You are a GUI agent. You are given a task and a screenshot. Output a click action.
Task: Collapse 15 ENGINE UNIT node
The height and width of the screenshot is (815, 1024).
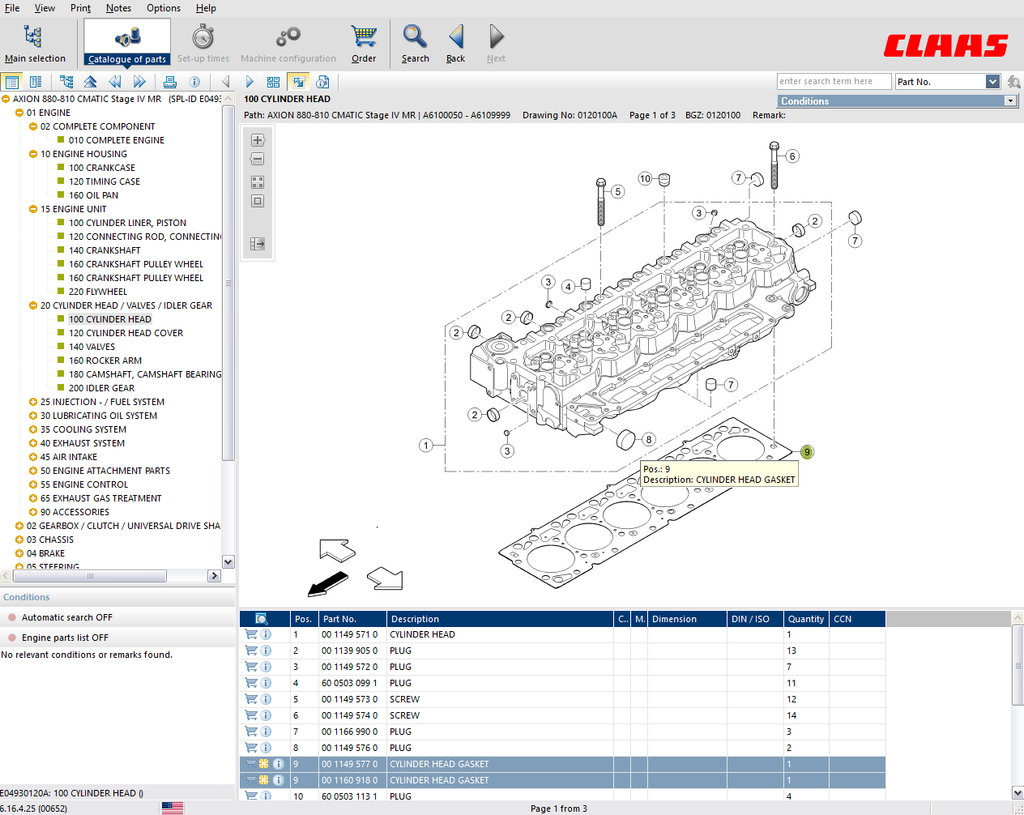(33, 209)
